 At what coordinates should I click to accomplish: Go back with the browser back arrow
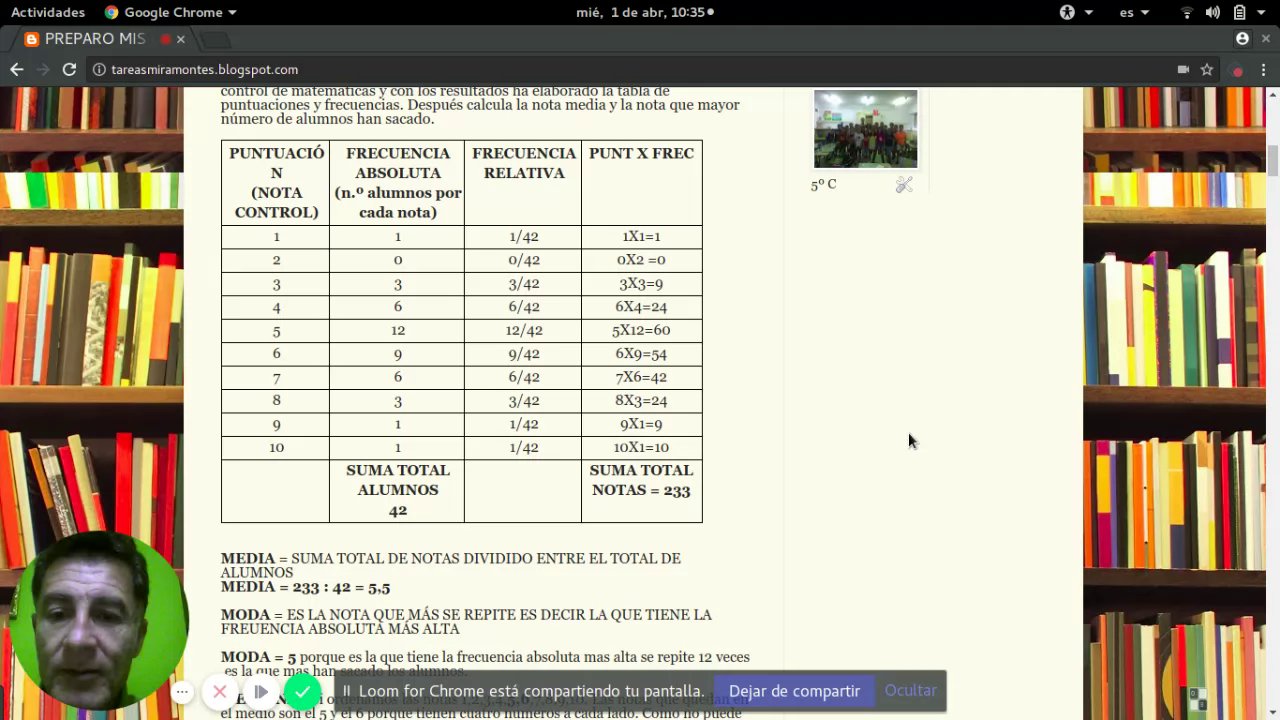point(16,69)
